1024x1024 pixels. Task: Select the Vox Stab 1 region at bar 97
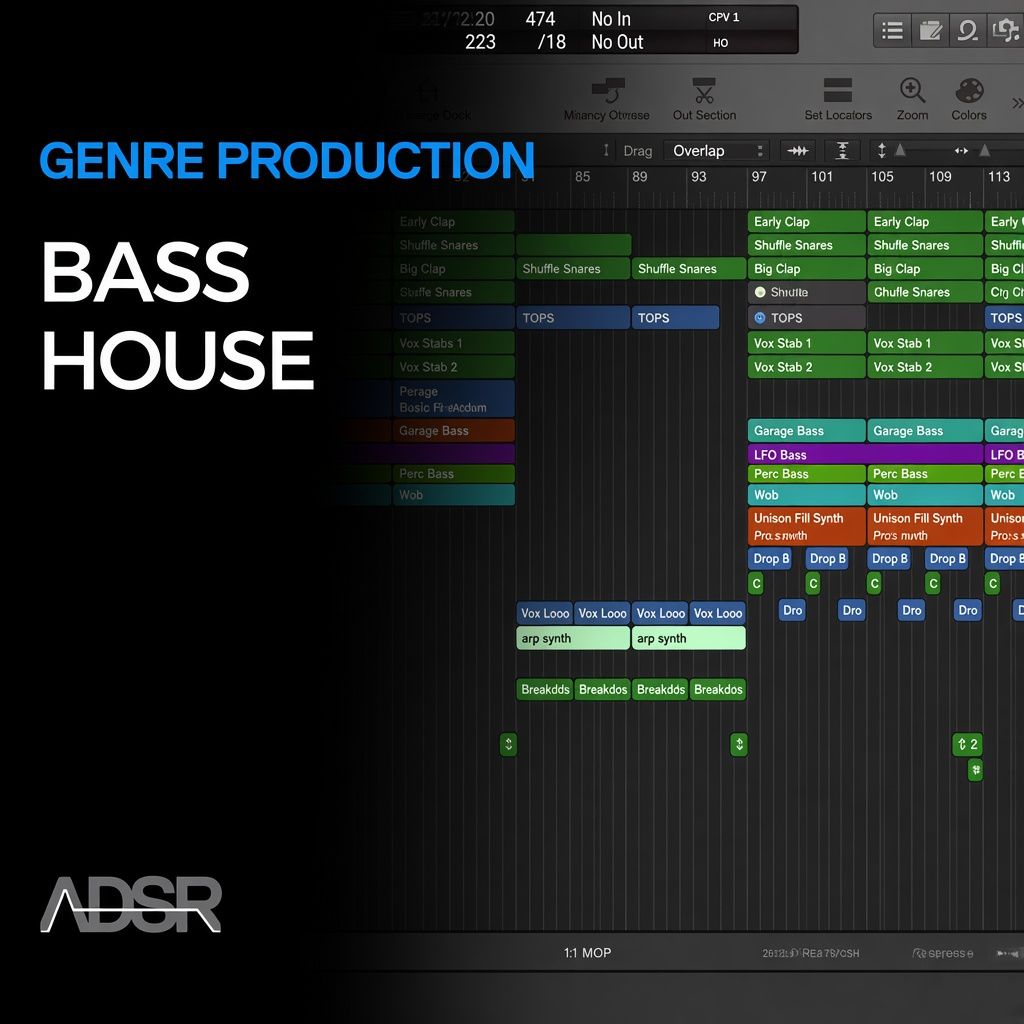pyautogui.click(x=807, y=343)
